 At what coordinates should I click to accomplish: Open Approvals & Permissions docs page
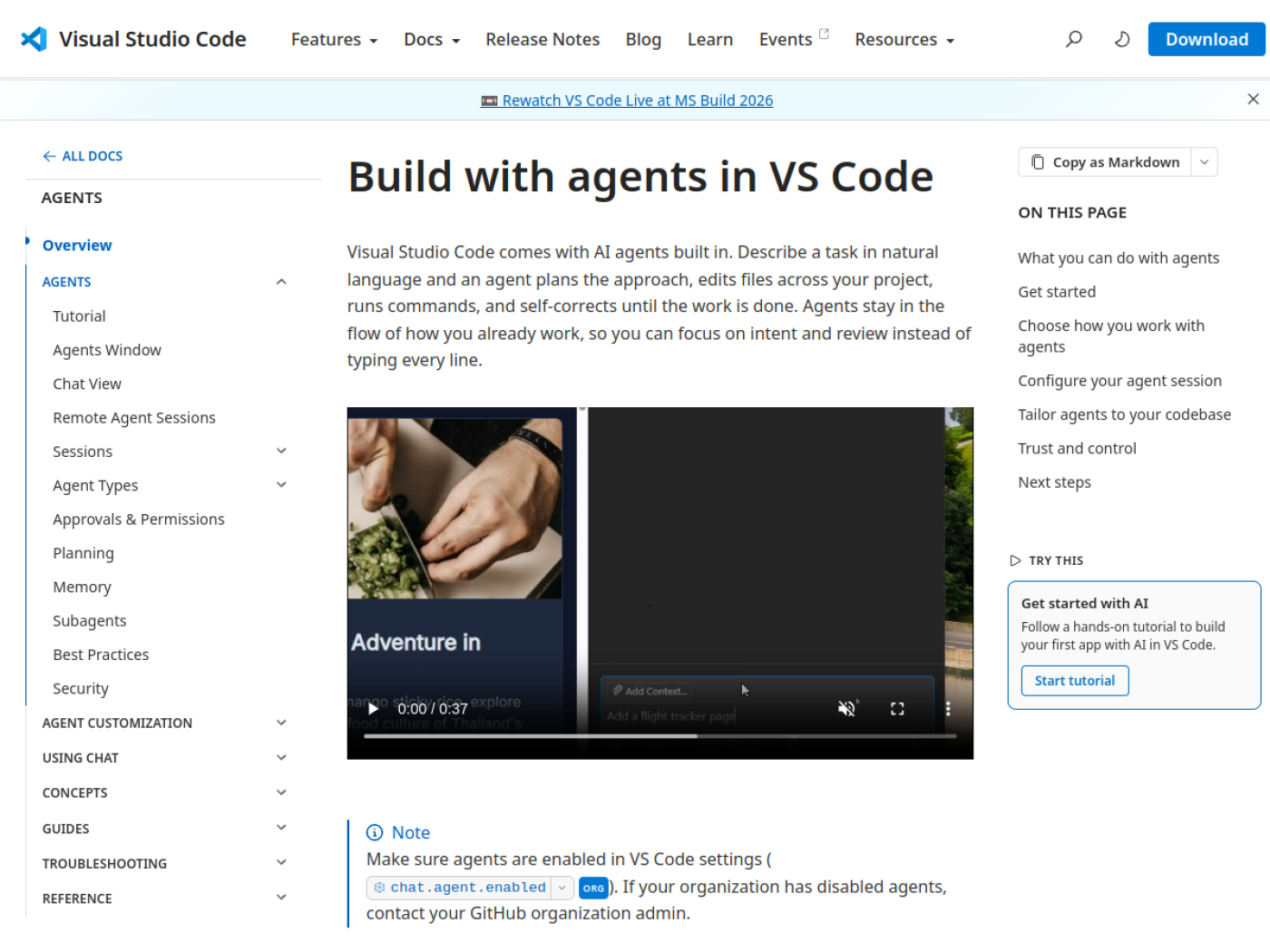(139, 519)
